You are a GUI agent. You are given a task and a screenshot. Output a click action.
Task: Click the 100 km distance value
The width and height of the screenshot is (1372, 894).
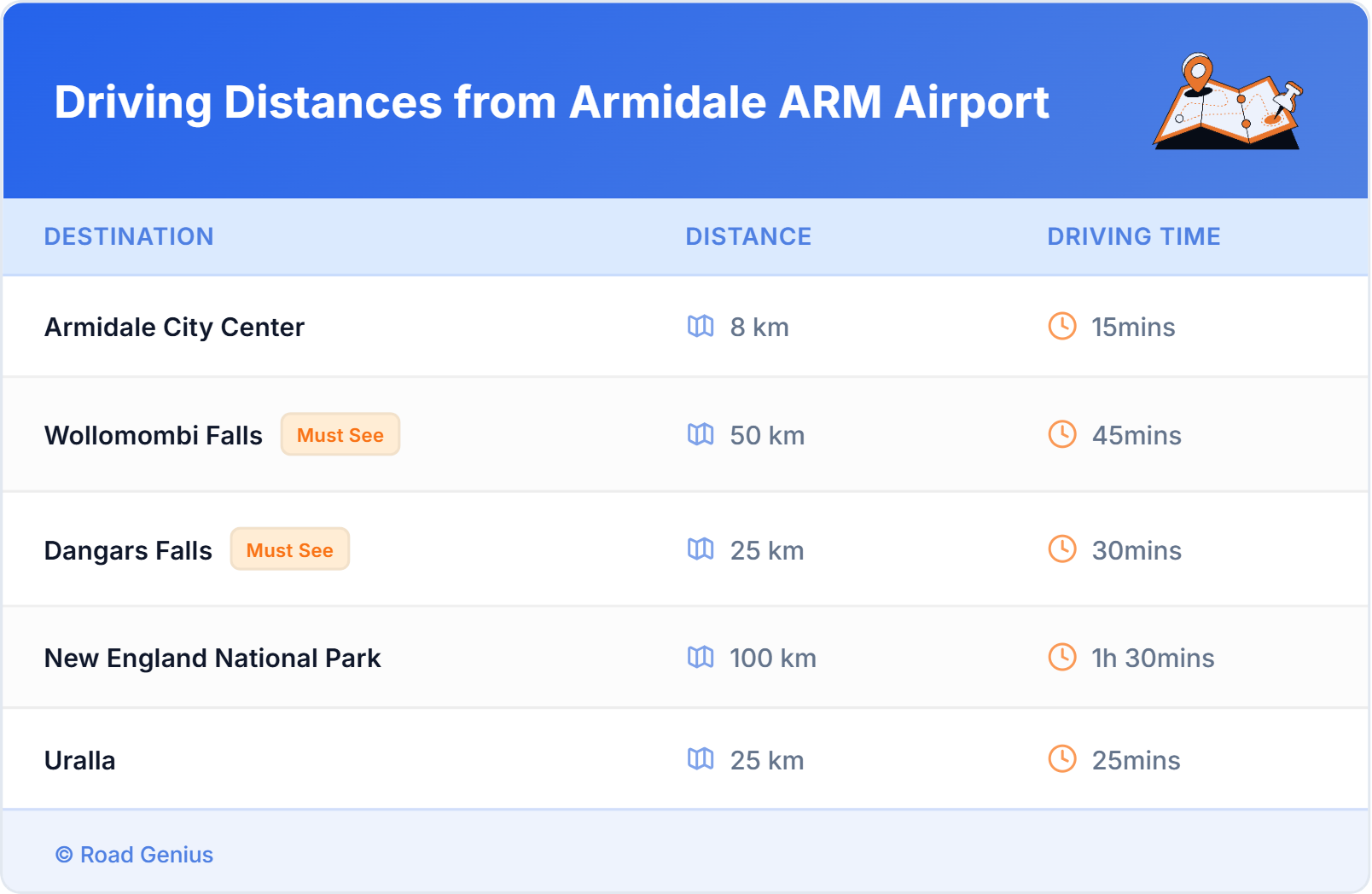pyautogui.click(x=773, y=659)
